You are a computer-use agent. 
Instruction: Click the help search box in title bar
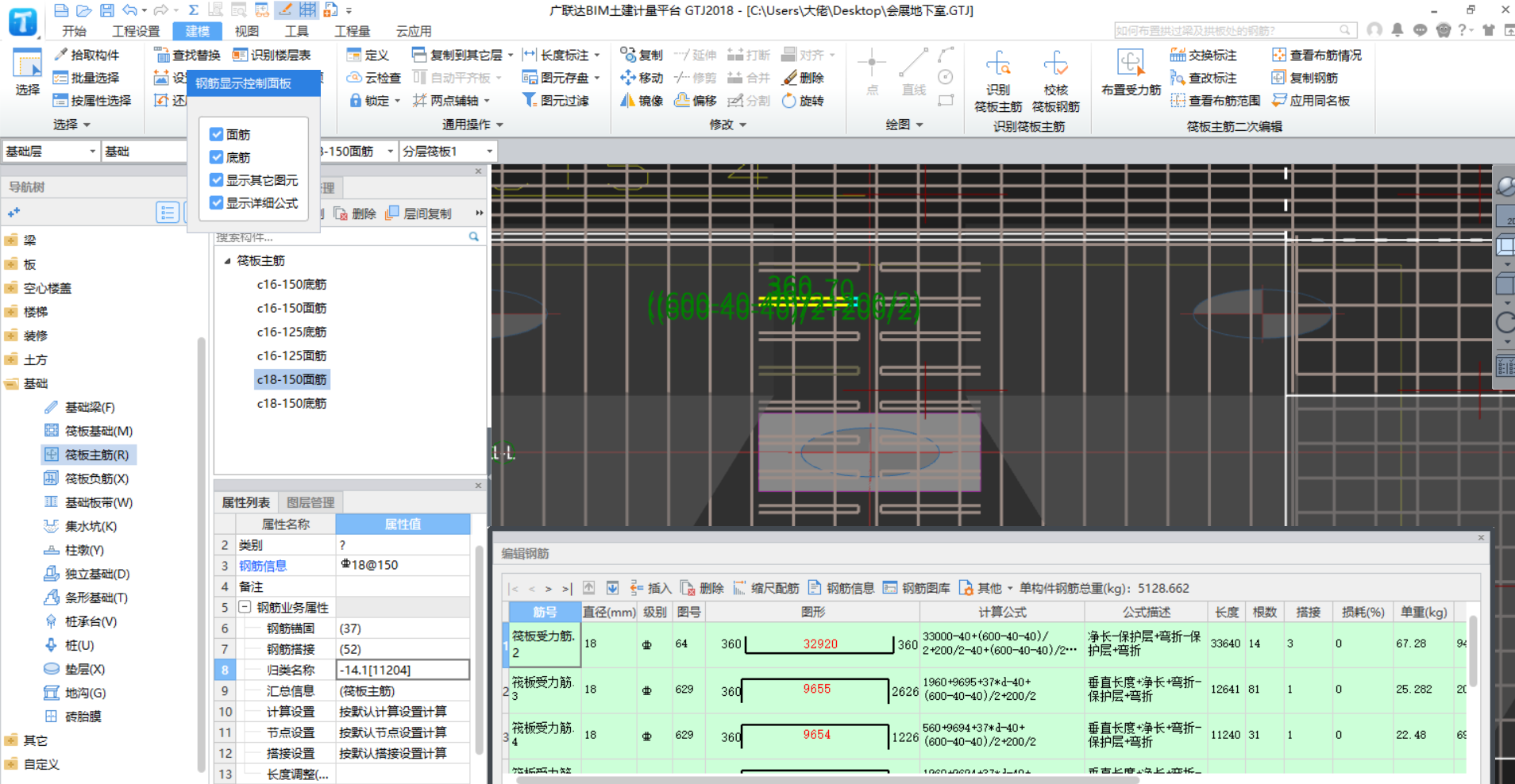click(1235, 30)
